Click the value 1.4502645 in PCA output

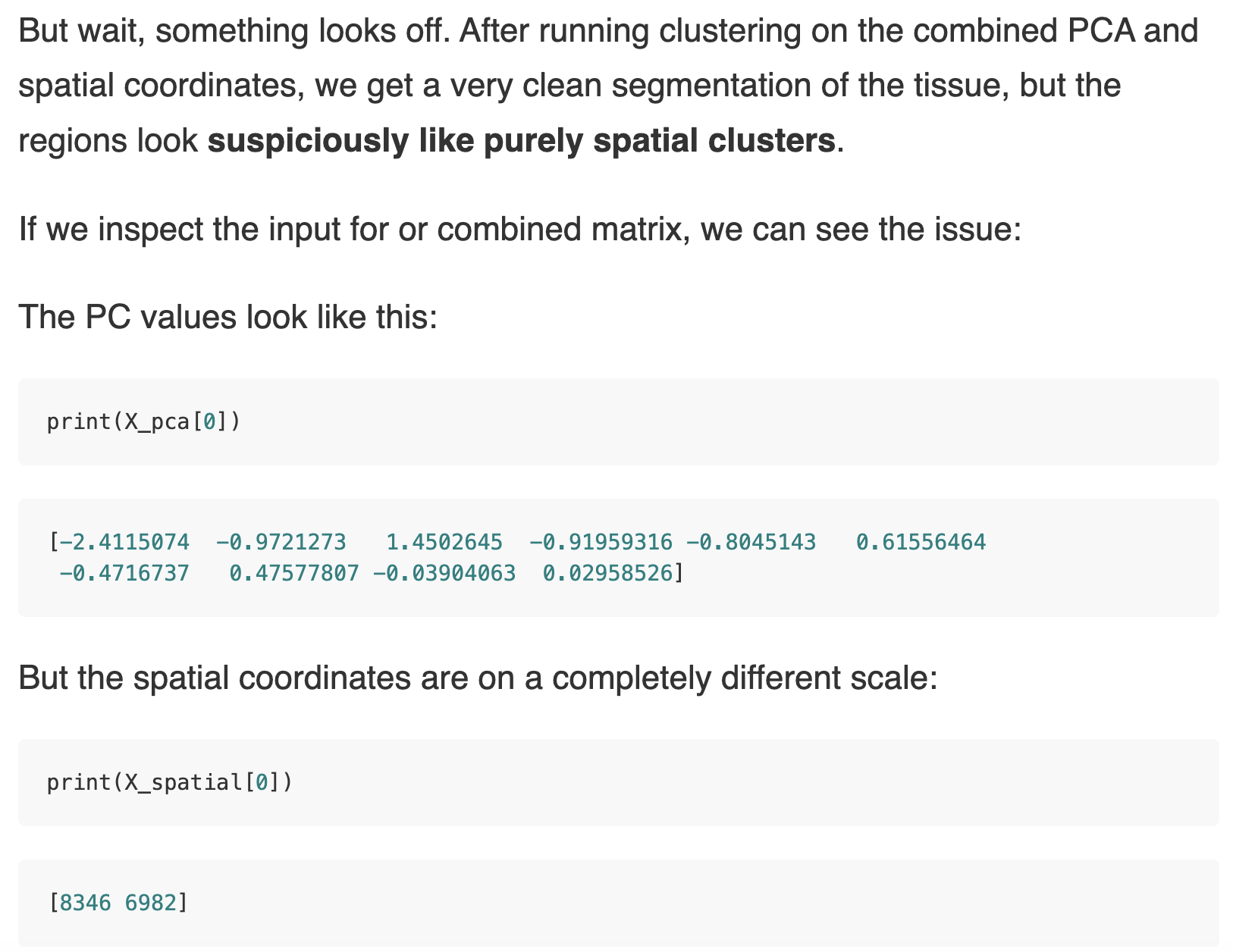tap(444, 542)
